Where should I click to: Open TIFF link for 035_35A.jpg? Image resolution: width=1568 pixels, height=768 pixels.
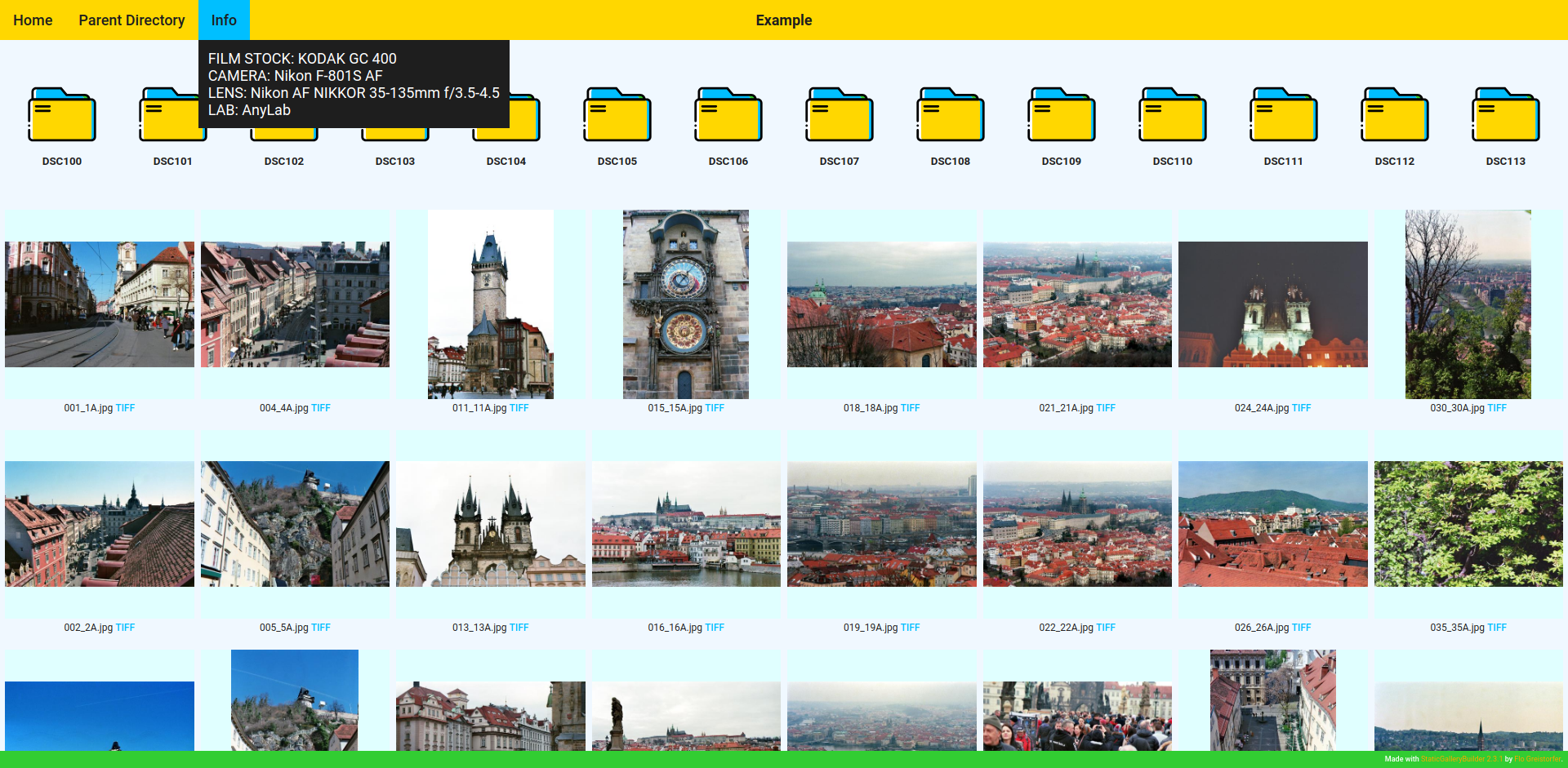coord(1497,628)
